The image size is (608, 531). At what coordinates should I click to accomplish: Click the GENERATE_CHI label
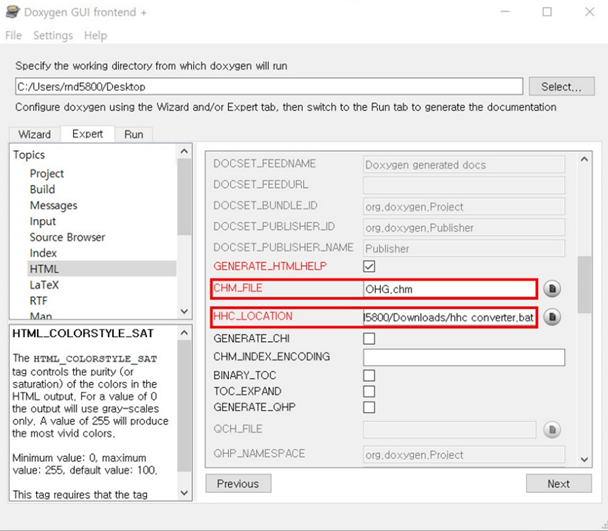coord(252,339)
